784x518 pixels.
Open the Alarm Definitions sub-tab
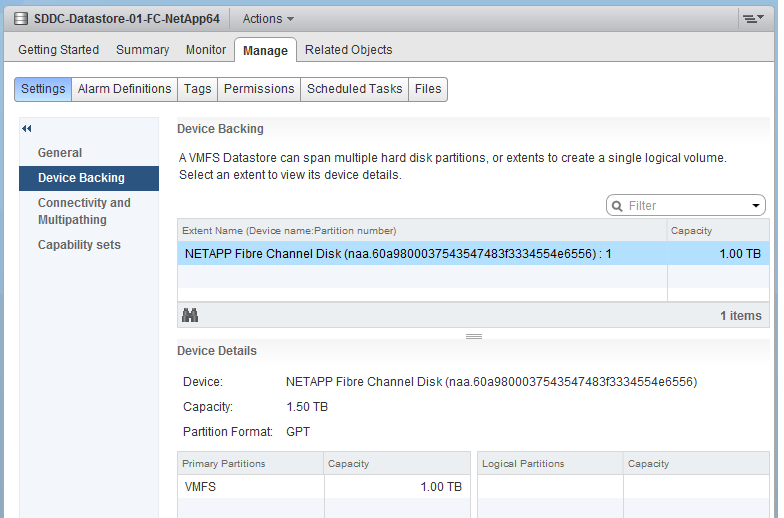point(124,89)
